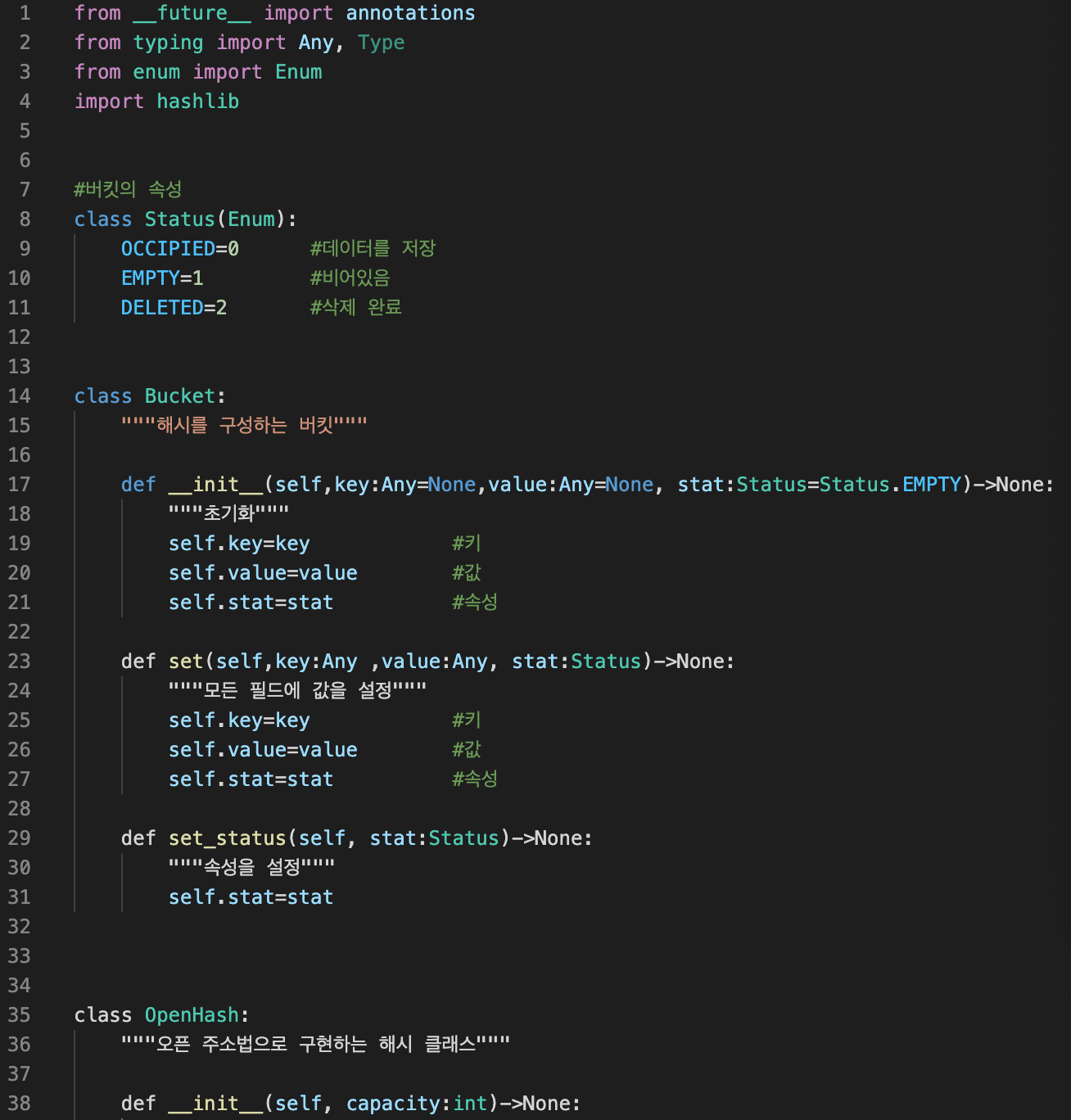Click line number 17 in the gutter
The image size is (1071, 1120).
click(x=20, y=485)
